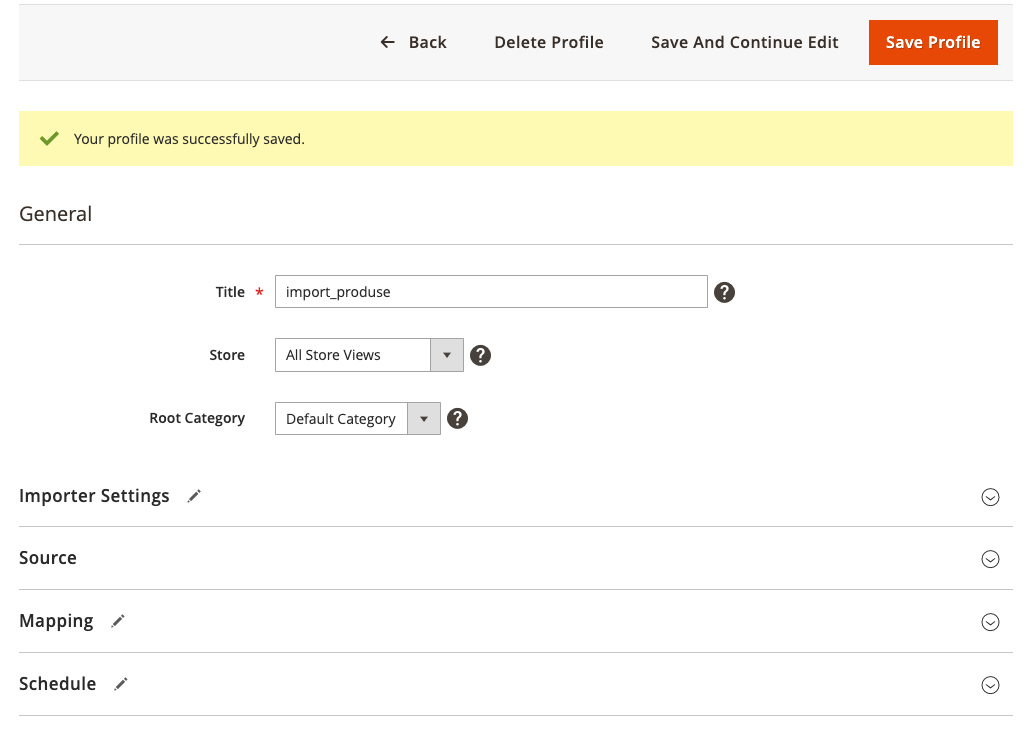1026x737 pixels.
Task: Click the Title field label
Action: click(x=230, y=292)
